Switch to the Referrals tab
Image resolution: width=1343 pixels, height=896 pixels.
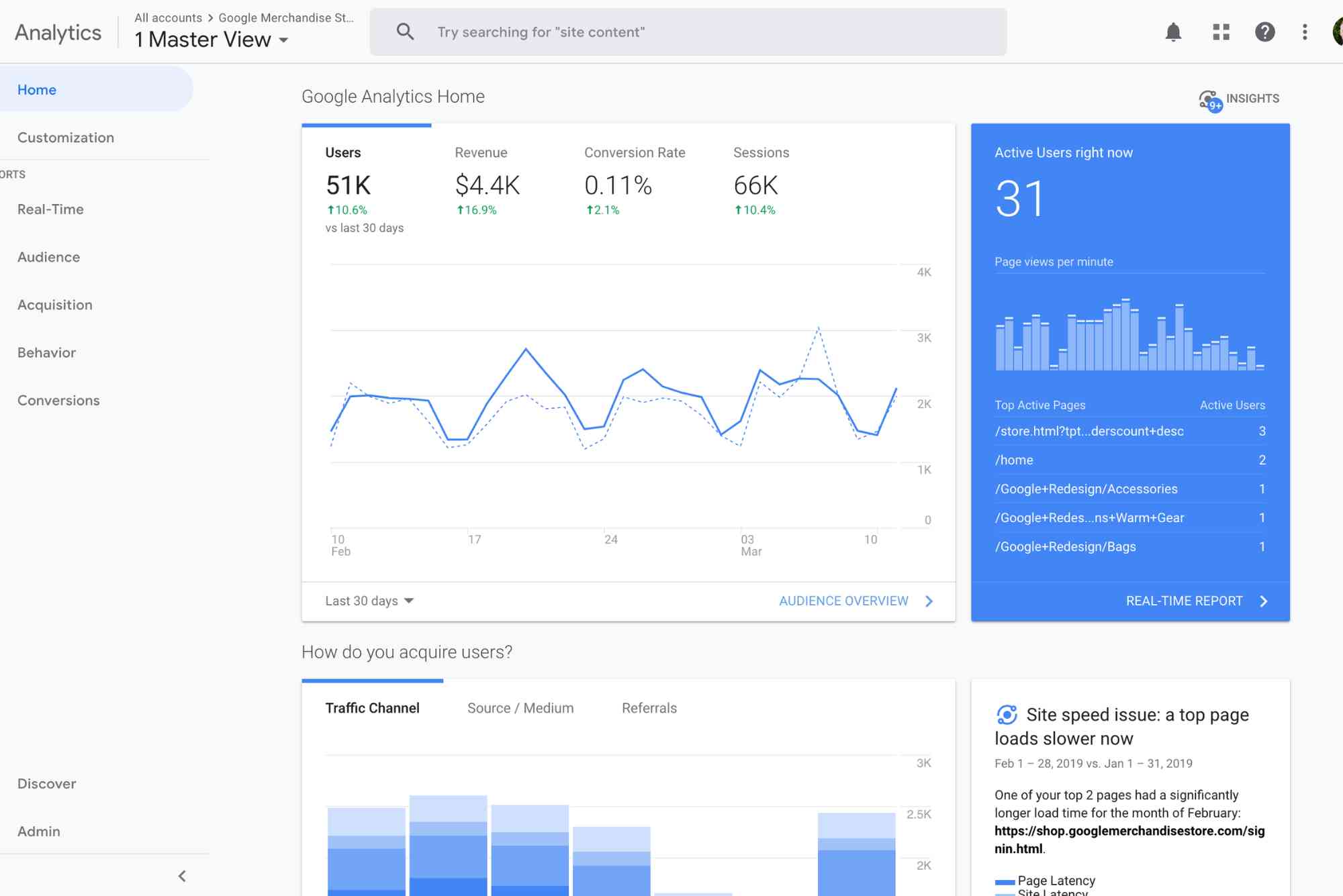click(x=649, y=707)
